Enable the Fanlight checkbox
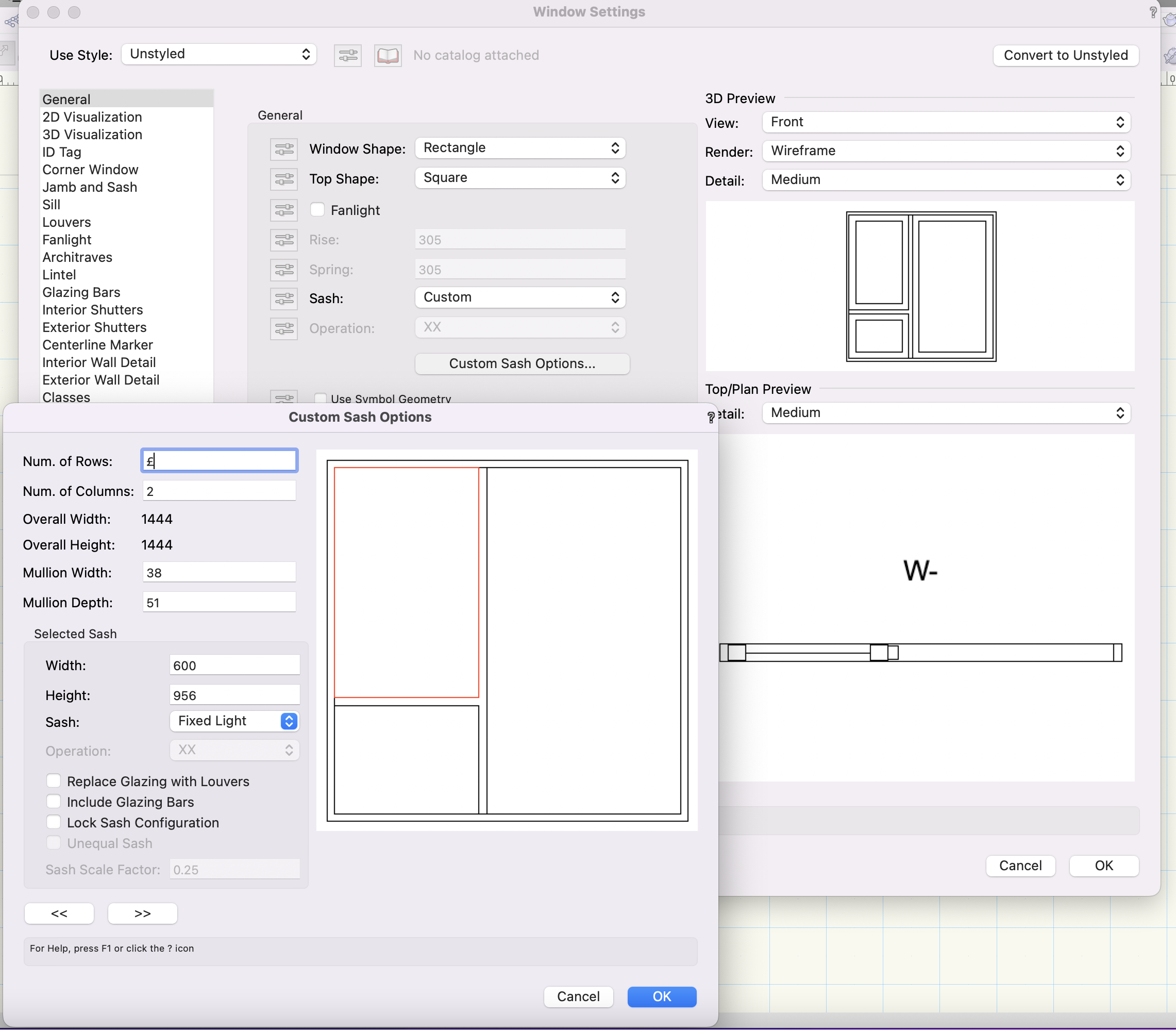This screenshot has width=1176, height=1030. point(317,210)
